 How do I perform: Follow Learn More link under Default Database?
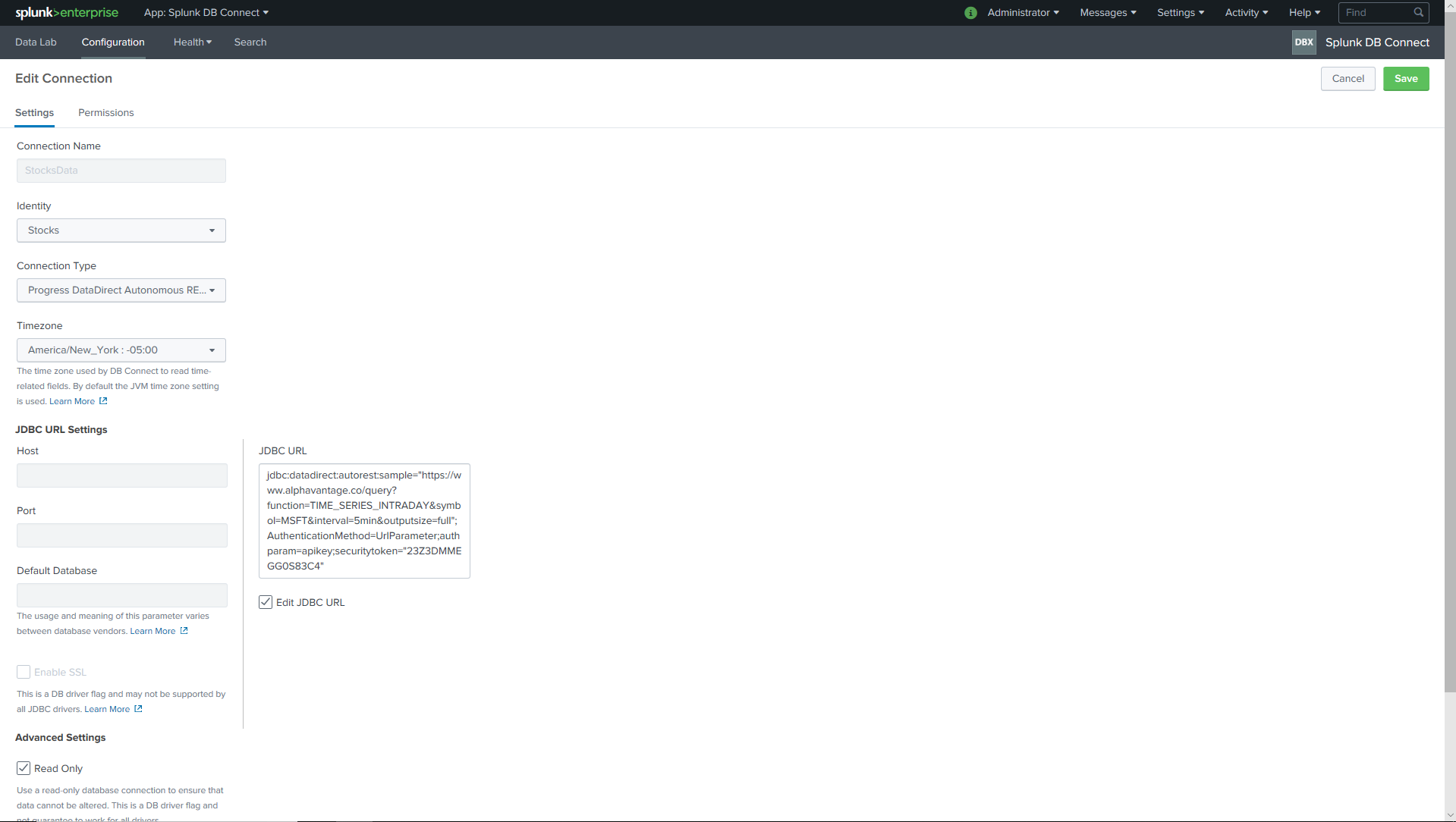[153, 631]
